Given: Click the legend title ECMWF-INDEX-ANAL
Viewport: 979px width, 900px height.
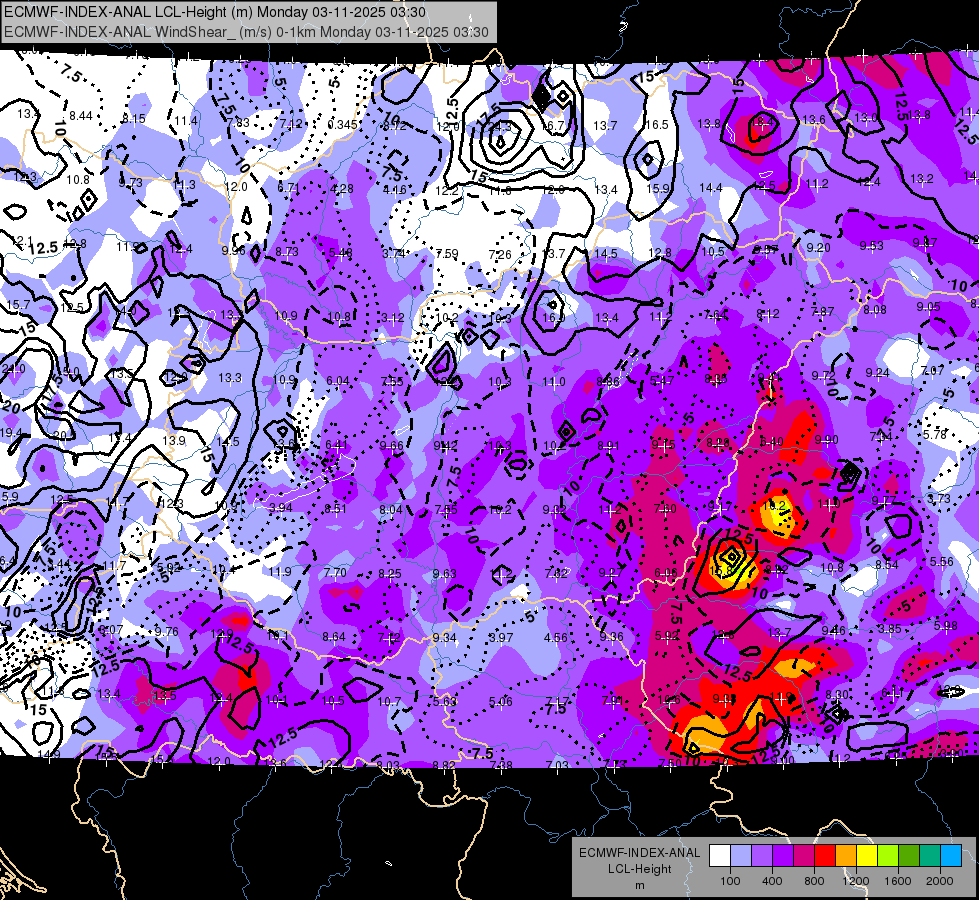Looking at the screenshot, I should point(639,853).
